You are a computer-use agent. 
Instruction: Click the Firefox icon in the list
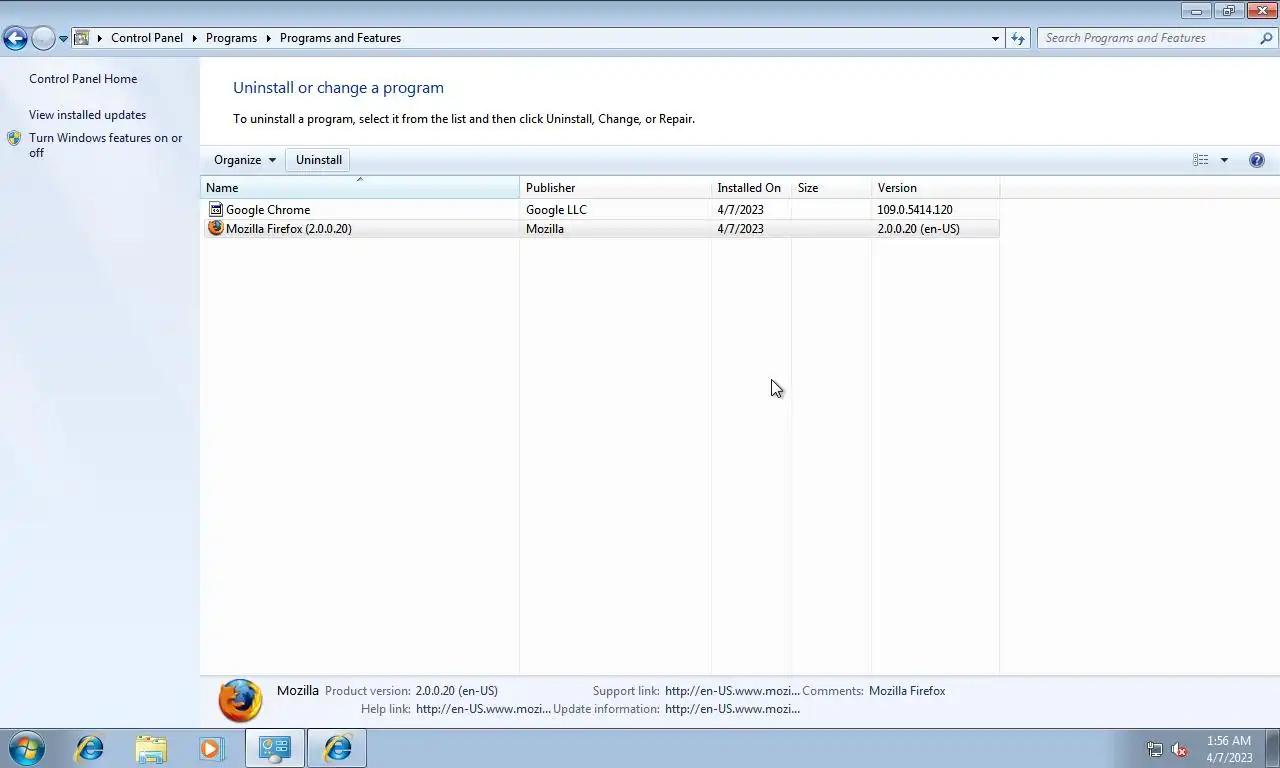(215, 228)
